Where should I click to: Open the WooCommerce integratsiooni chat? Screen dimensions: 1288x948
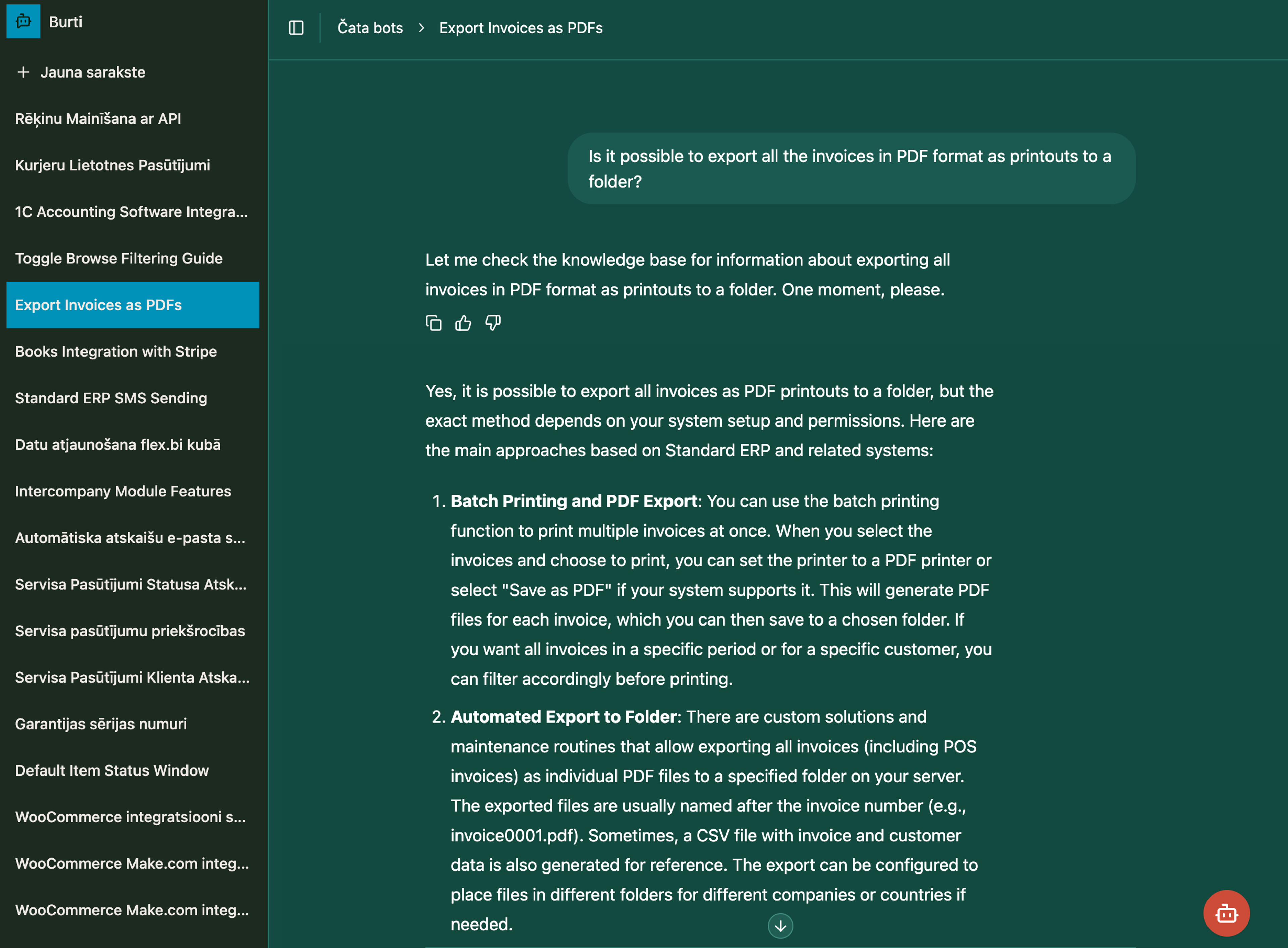pyautogui.click(x=132, y=816)
